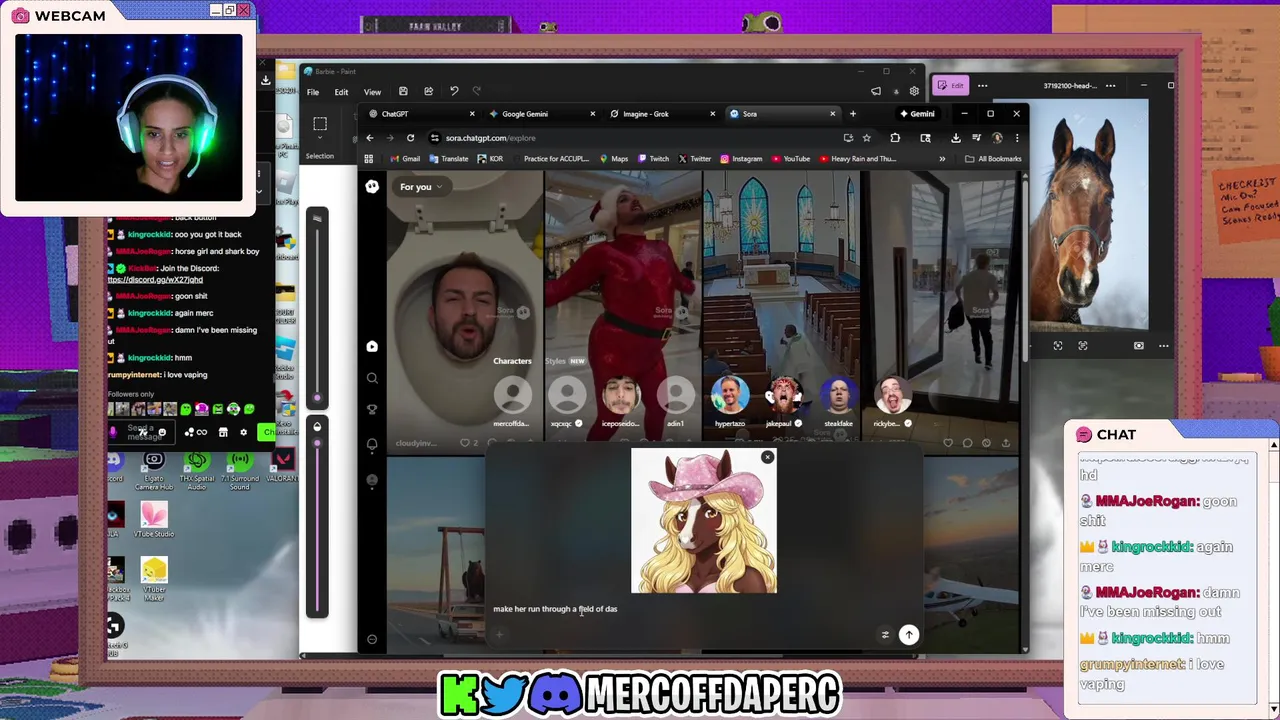This screenshot has height=720, width=1280.
Task: Open VTube Studio desktop icon
Action: coord(154,520)
